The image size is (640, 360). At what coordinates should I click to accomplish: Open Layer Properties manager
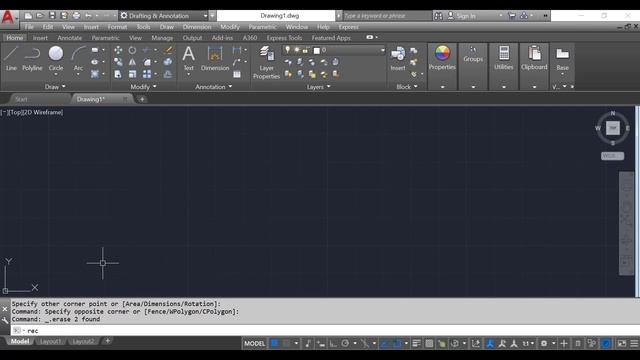(266, 62)
